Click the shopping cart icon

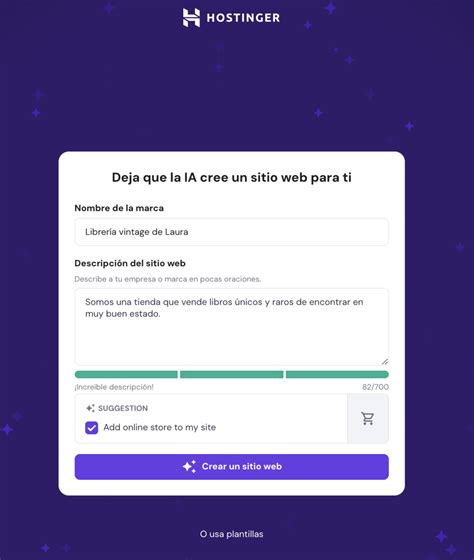click(368, 419)
